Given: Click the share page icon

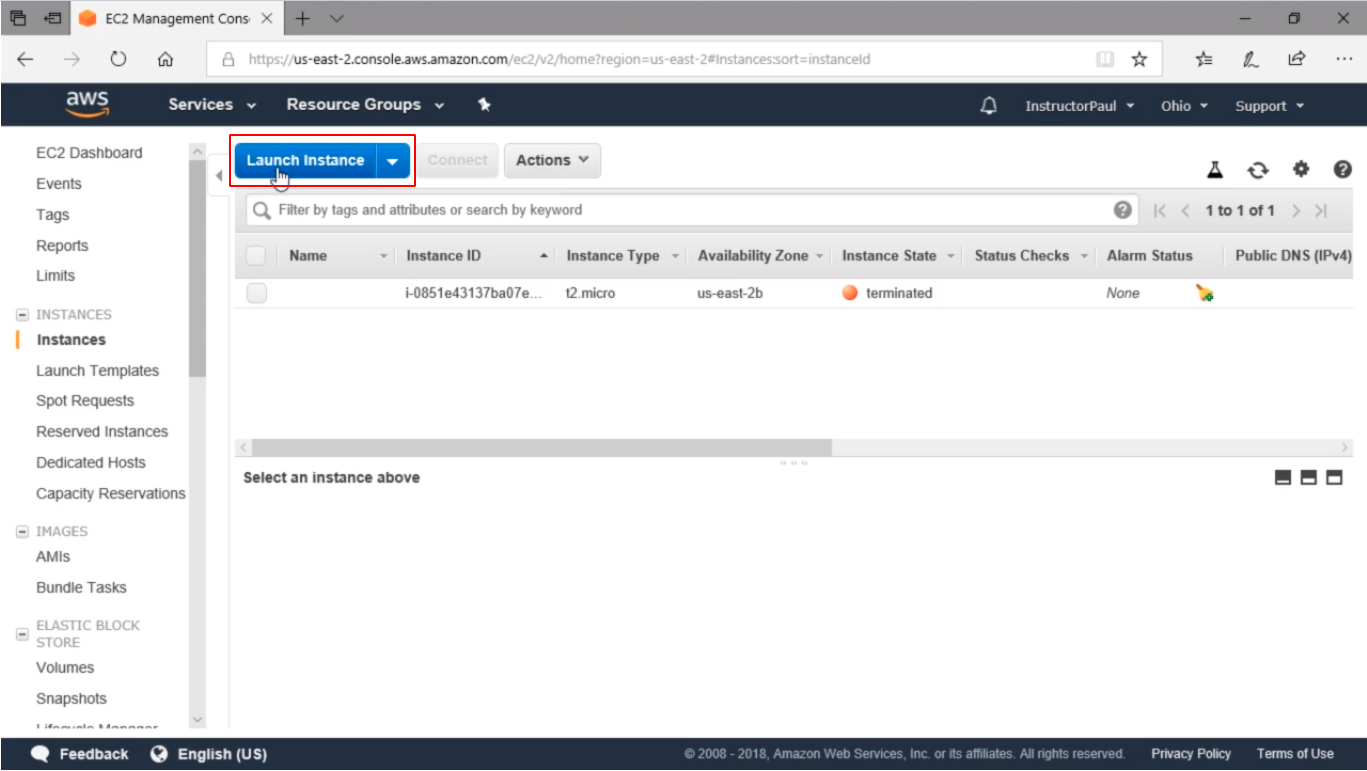Looking at the screenshot, I should point(1297,59).
